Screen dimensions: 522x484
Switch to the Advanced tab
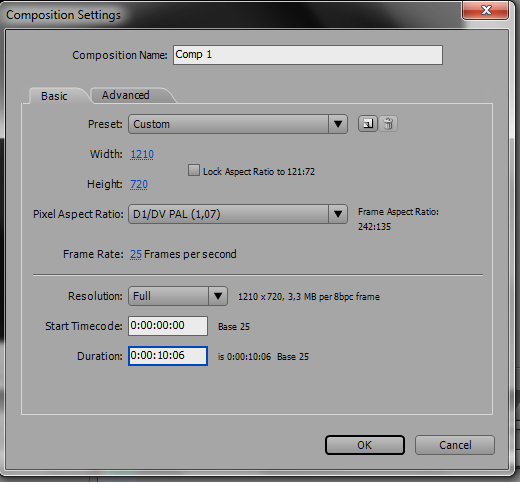click(x=126, y=95)
